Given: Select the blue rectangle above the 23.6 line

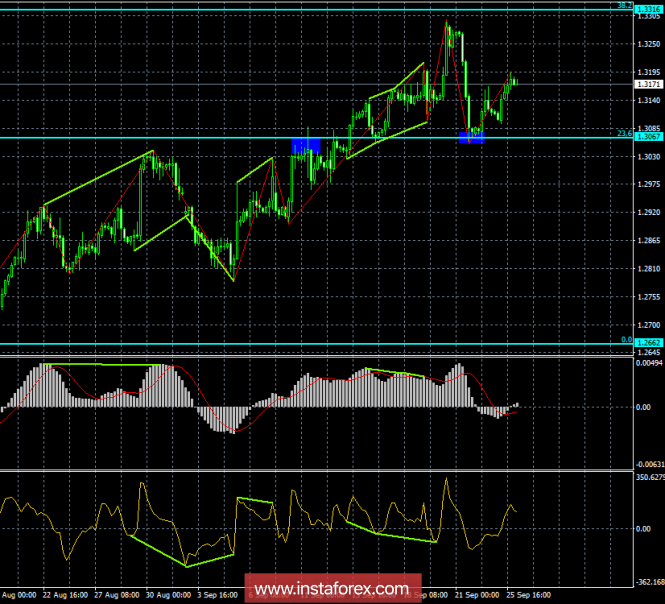Looking at the screenshot, I should [305, 145].
